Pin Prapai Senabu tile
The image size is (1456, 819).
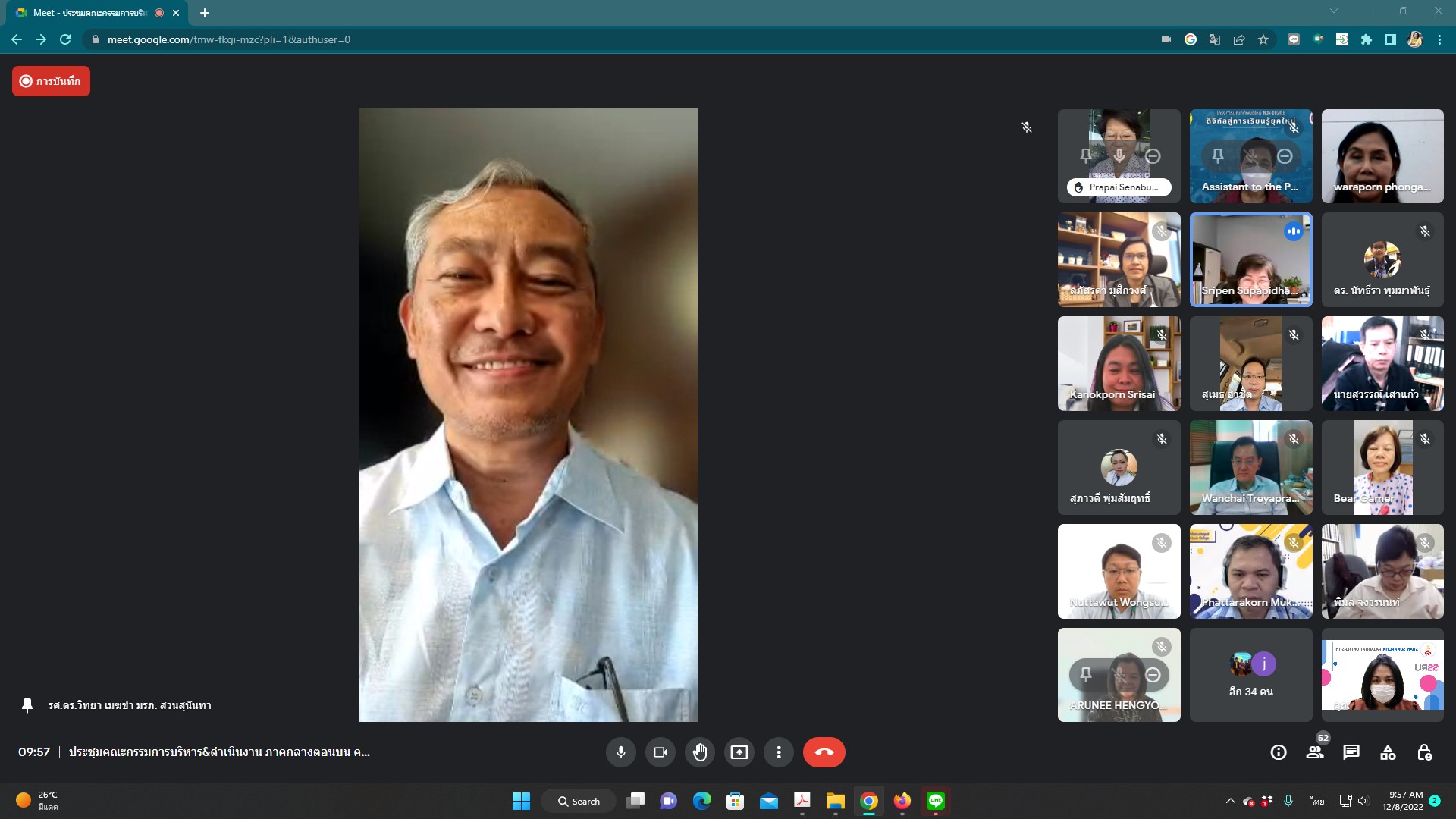coord(1086,156)
